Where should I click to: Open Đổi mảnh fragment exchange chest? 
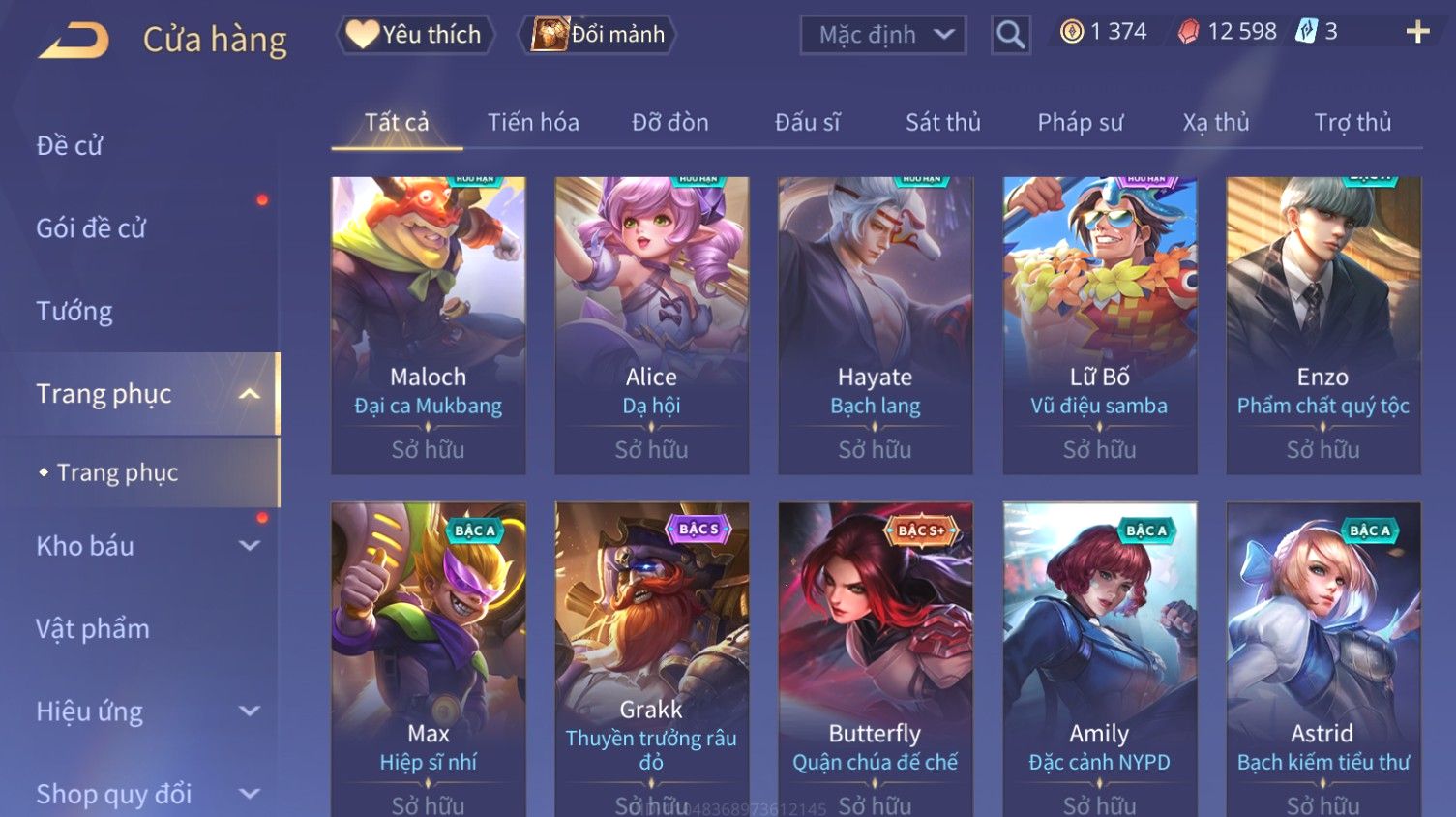pyautogui.click(x=600, y=35)
